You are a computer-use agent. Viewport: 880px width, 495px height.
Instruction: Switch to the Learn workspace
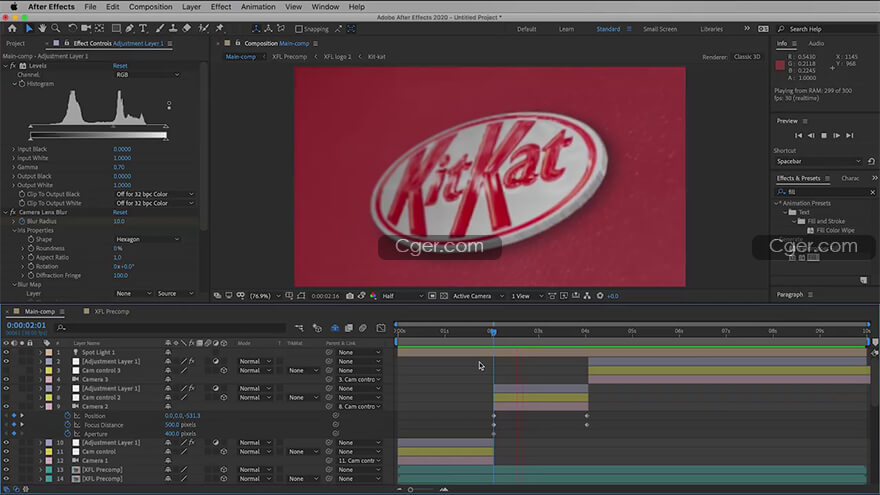(566, 29)
